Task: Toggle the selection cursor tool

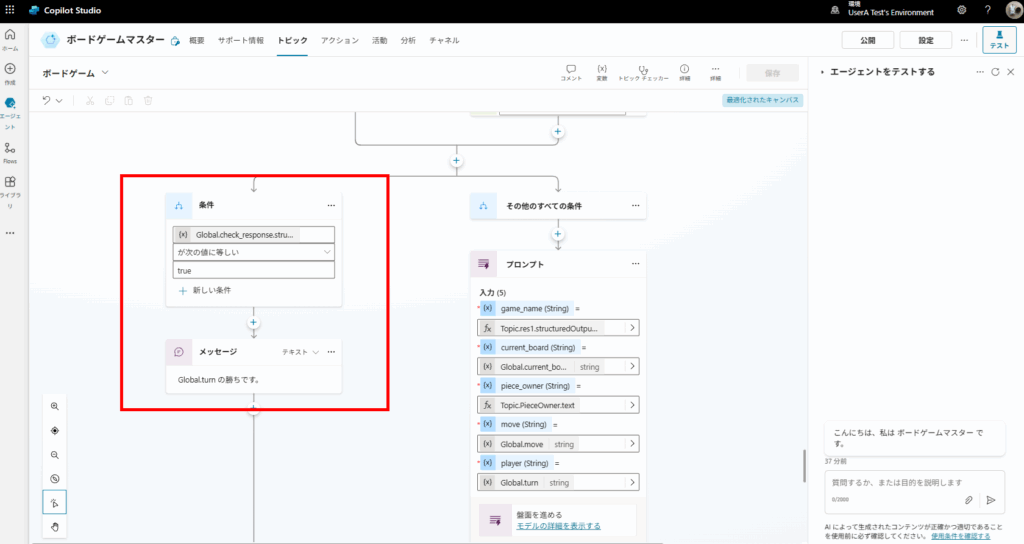Action: pyautogui.click(x=55, y=502)
